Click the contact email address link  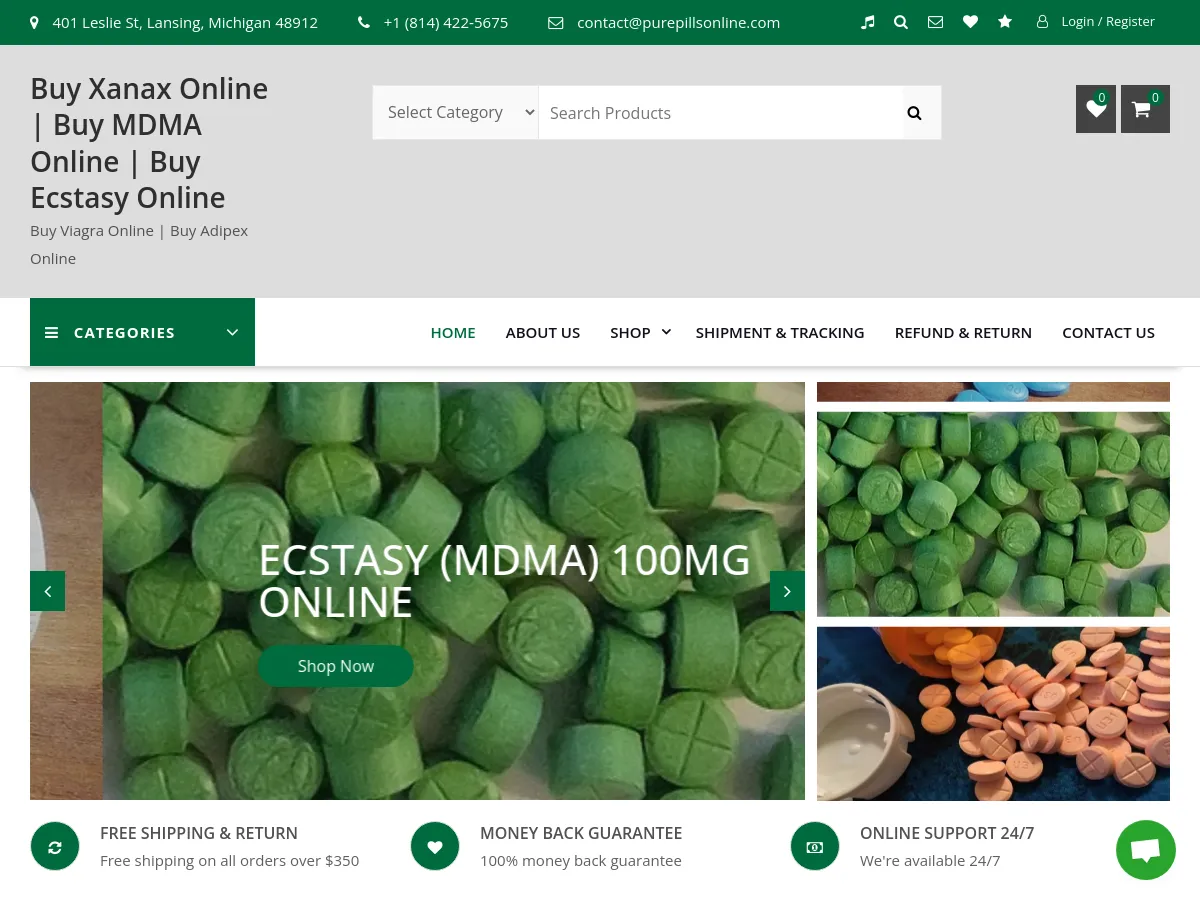(678, 22)
